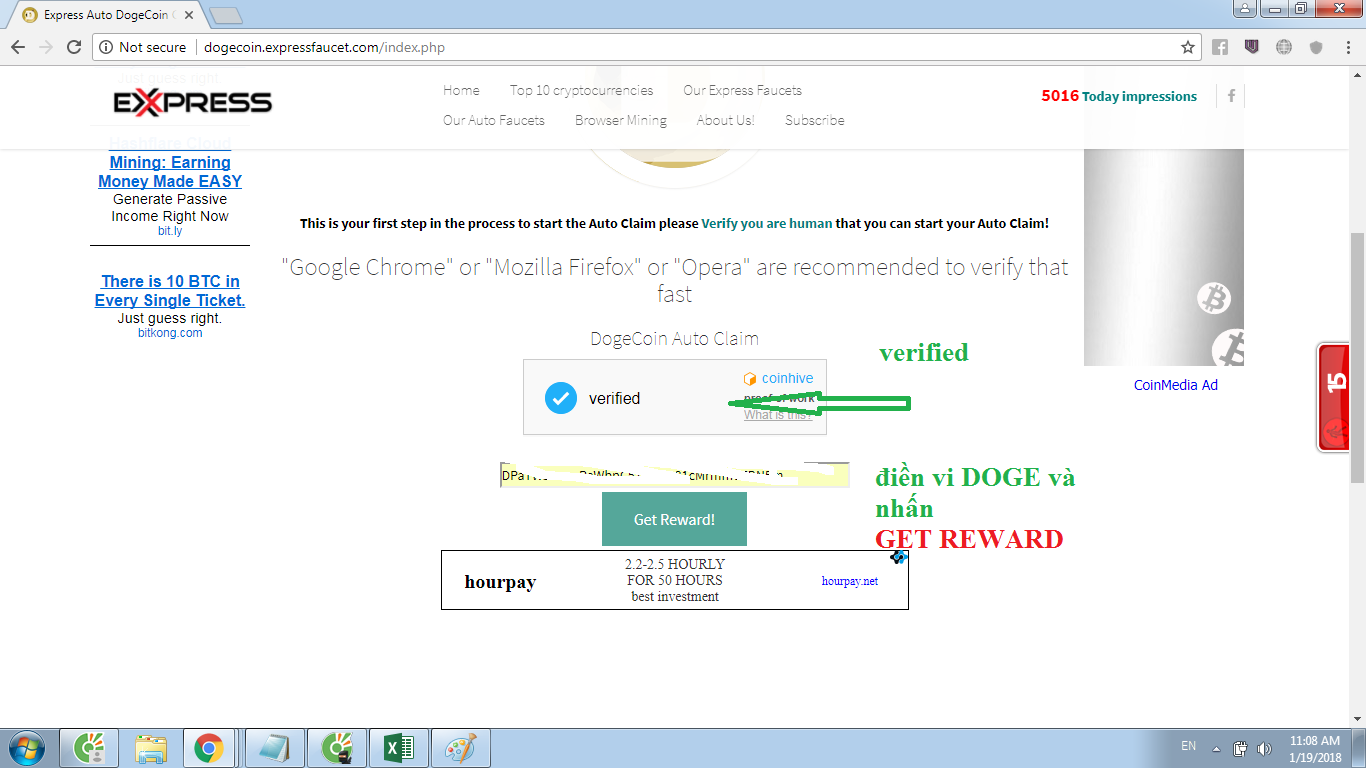Click the bitkong.com ad link
The image size is (1366, 768).
[170, 333]
